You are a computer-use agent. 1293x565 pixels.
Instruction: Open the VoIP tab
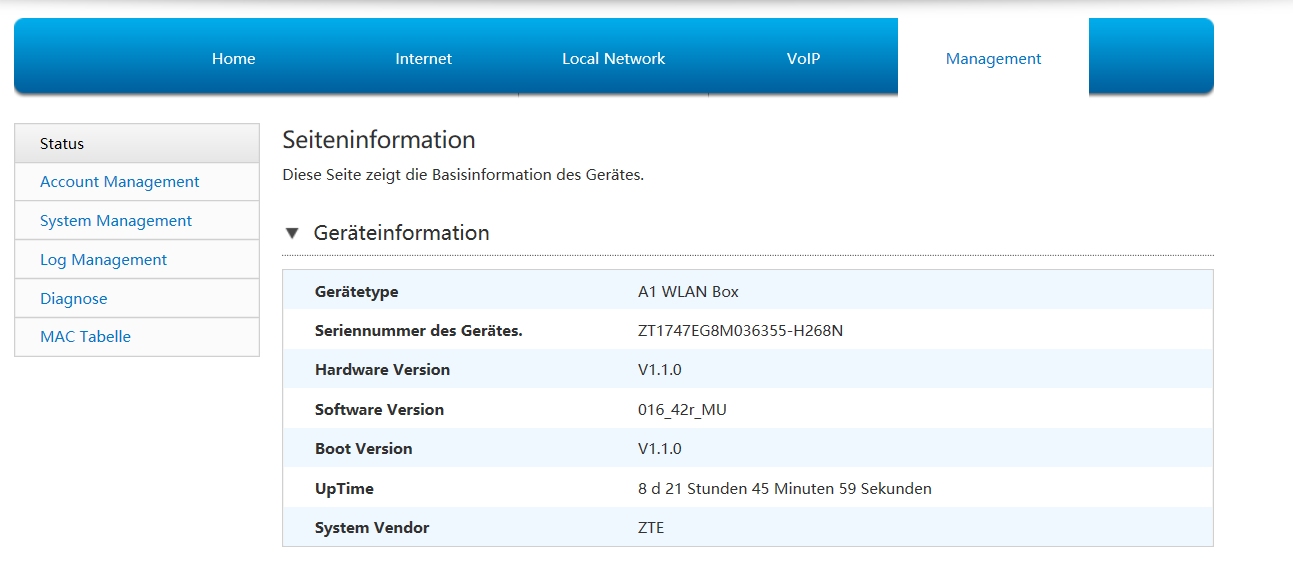pyautogui.click(x=803, y=59)
